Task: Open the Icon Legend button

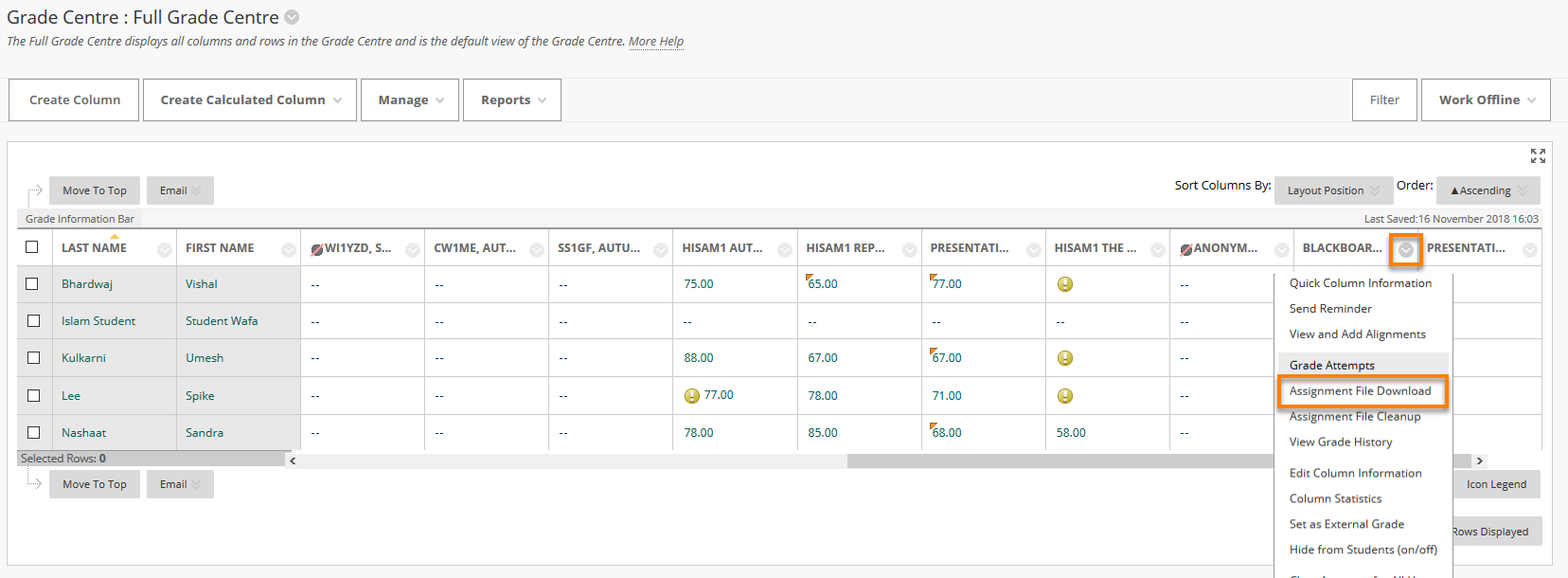Action: pyautogui.click(x=1497, y=484)
